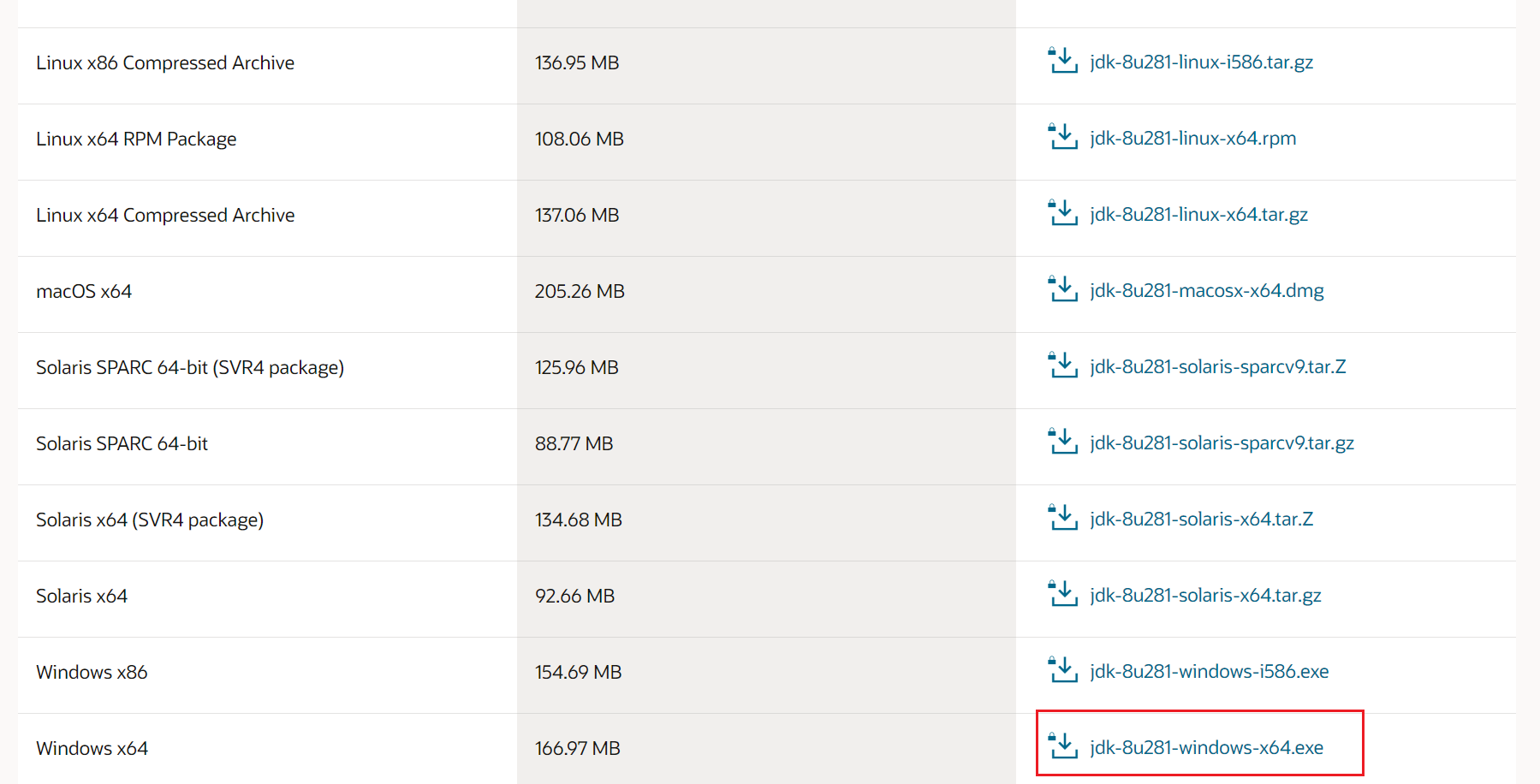Click download icon for windows-x64.exe
The height and width of the screenshot is (784, 1540).
(x=1063, y=746)
